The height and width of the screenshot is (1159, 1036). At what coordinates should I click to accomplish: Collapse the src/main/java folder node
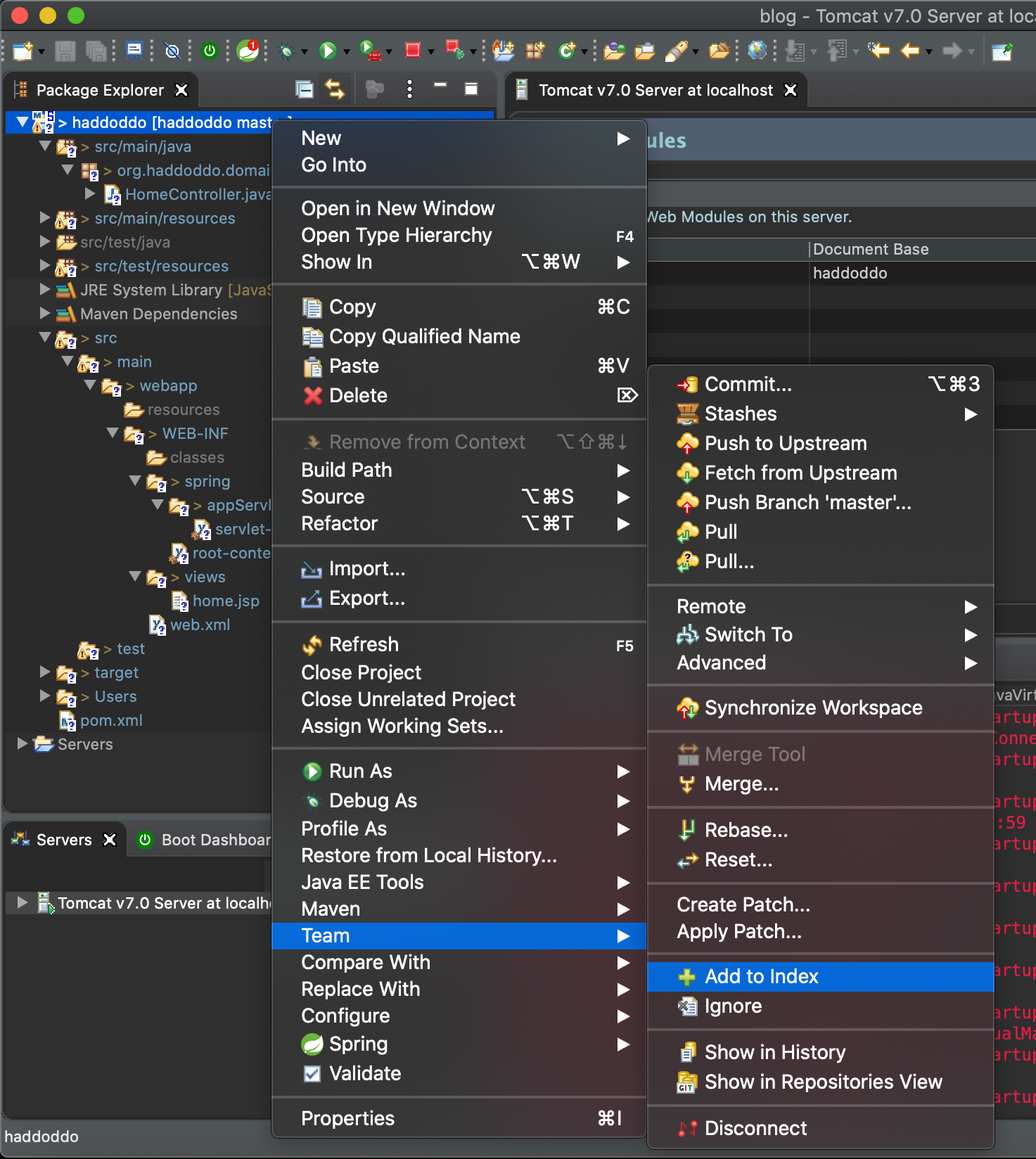tap(45, 146)
